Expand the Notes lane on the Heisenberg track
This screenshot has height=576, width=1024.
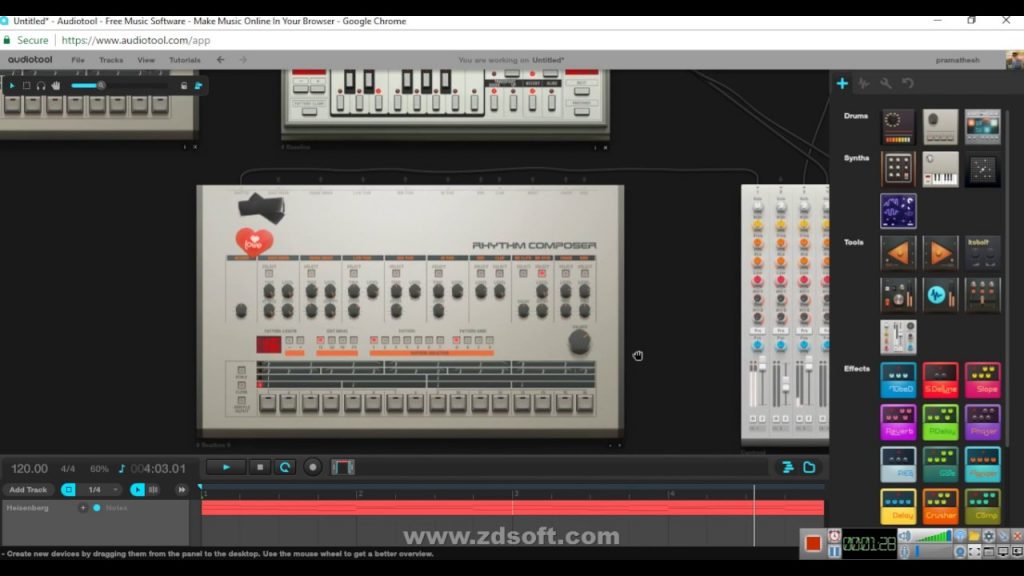82,506
